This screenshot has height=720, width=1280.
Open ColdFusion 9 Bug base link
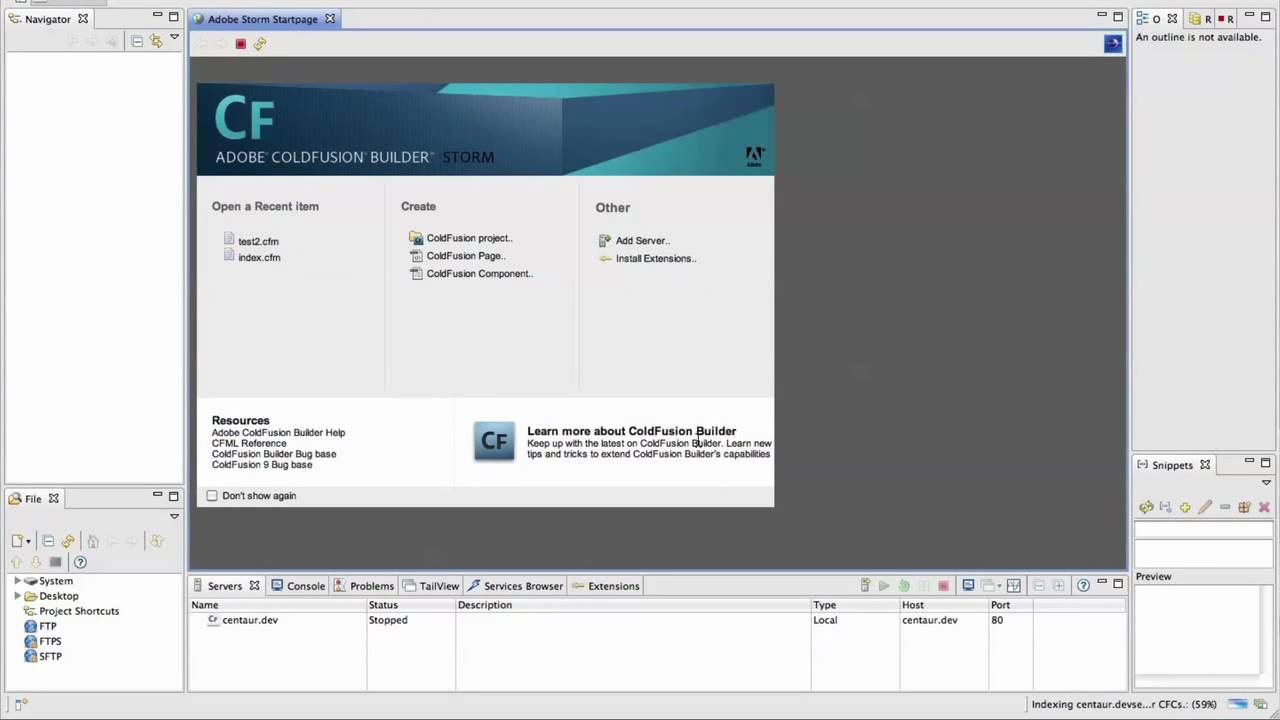point(262,465)
